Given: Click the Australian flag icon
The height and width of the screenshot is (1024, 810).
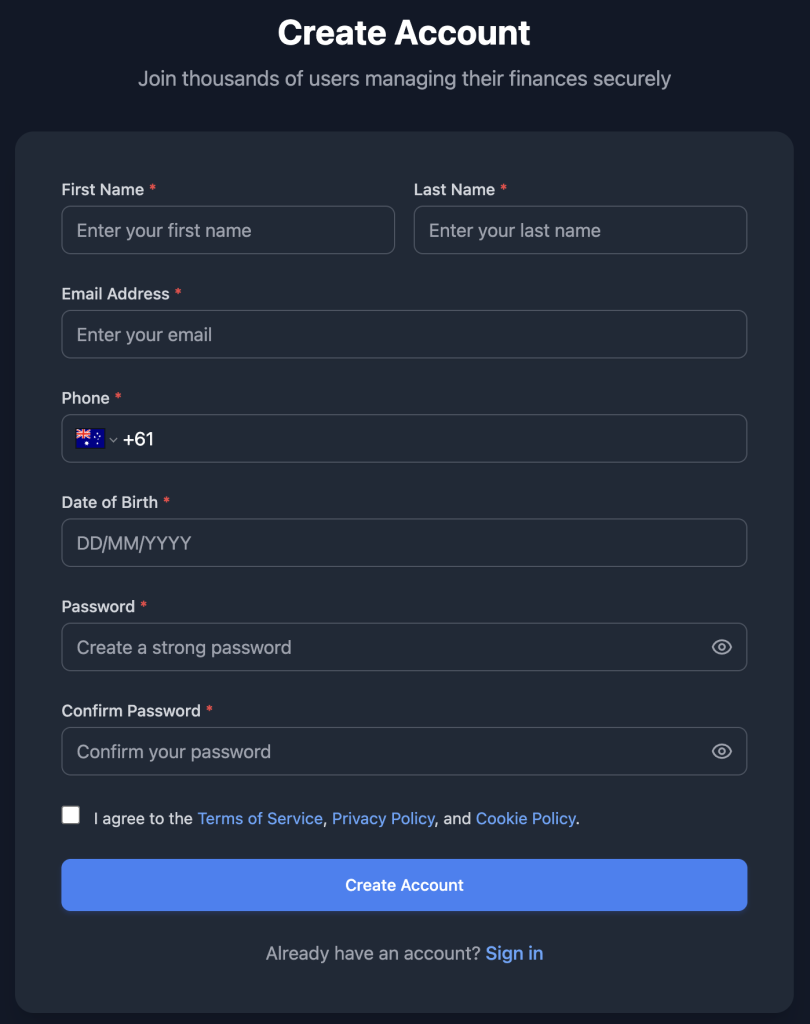Looking at the screenshot, I should pyautogui.click(x=89, y=438).
